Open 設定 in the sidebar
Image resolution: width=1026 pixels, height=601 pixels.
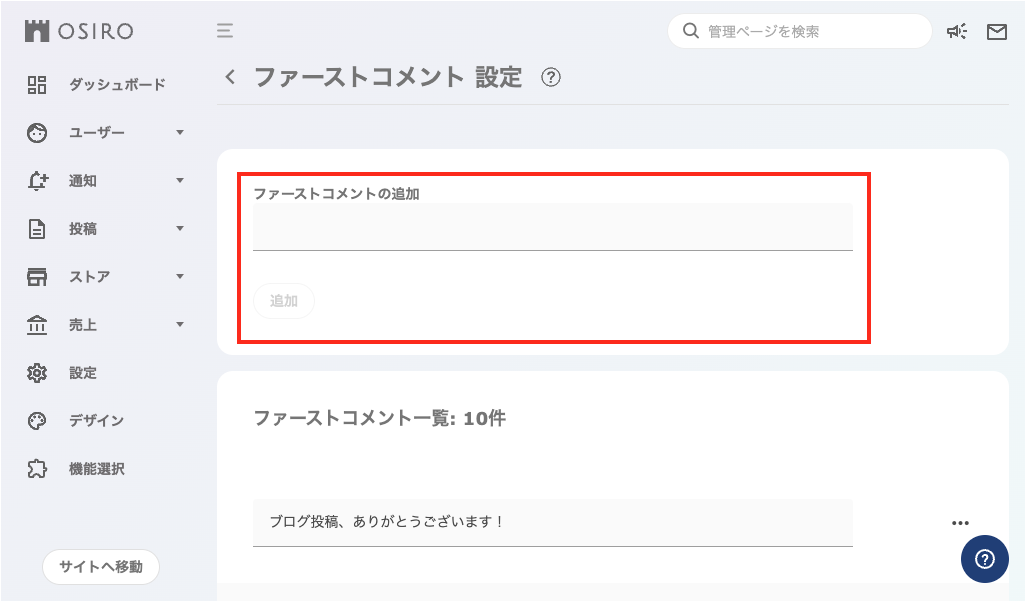point(82,373)
